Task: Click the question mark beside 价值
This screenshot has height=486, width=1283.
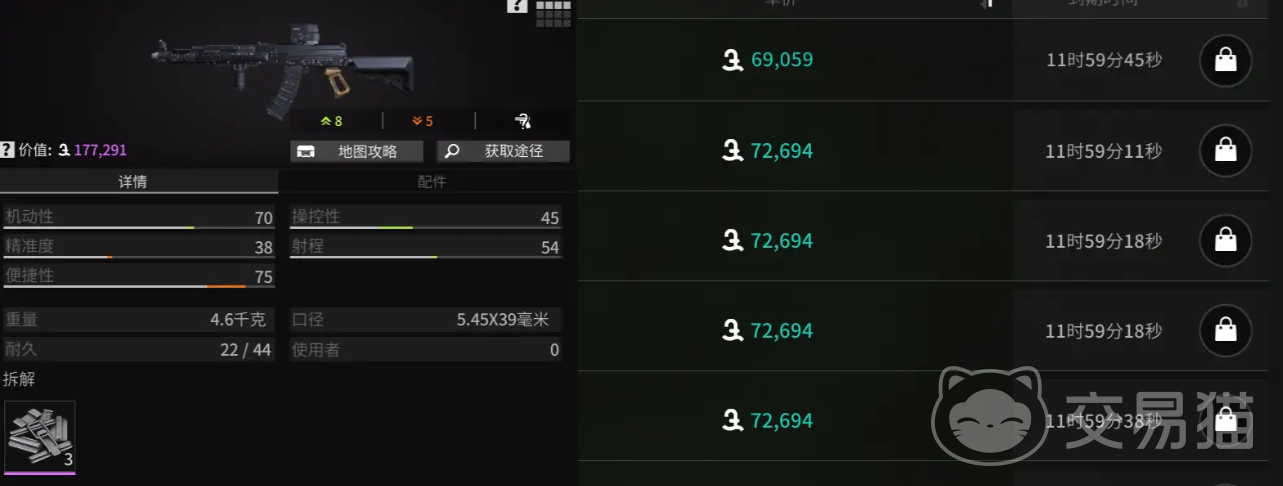Action: tap(7, 150)
